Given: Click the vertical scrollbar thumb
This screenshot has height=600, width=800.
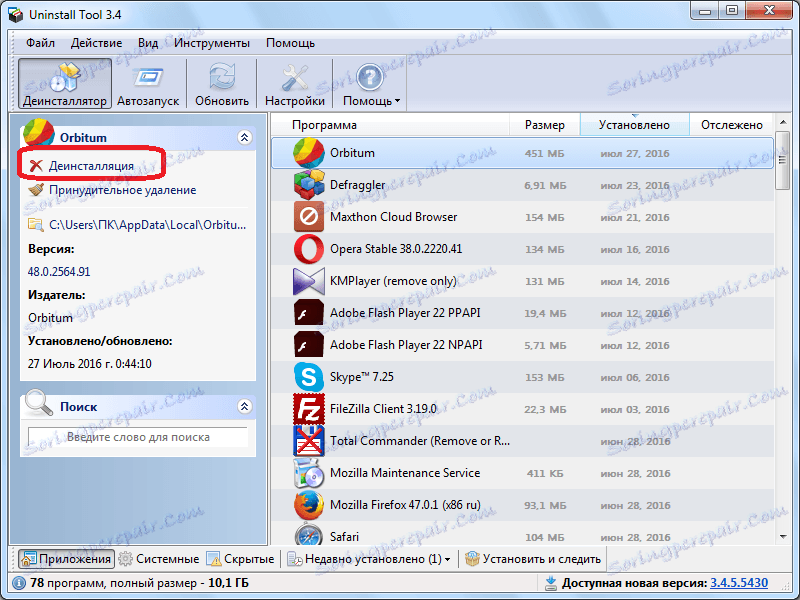Looking at the screenshot, I should (x=783, y=161).
